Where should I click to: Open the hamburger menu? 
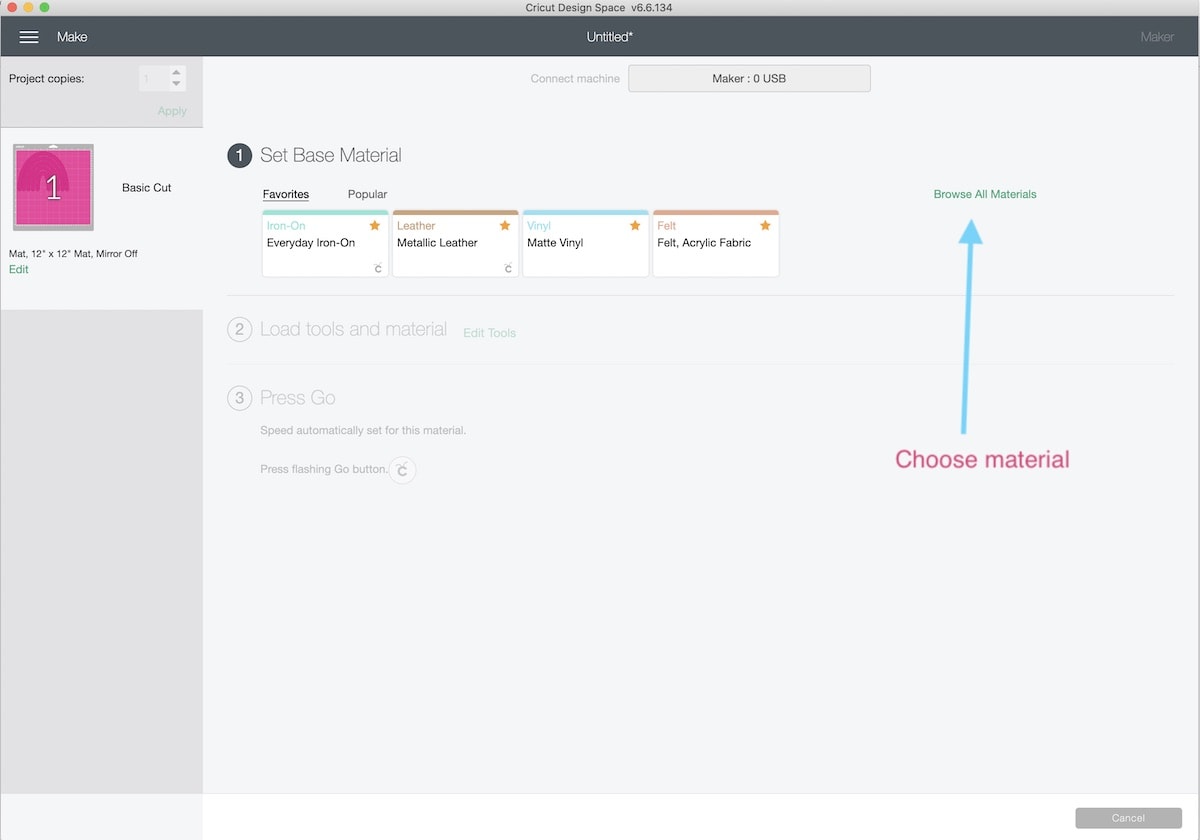(x=29, y=37)
